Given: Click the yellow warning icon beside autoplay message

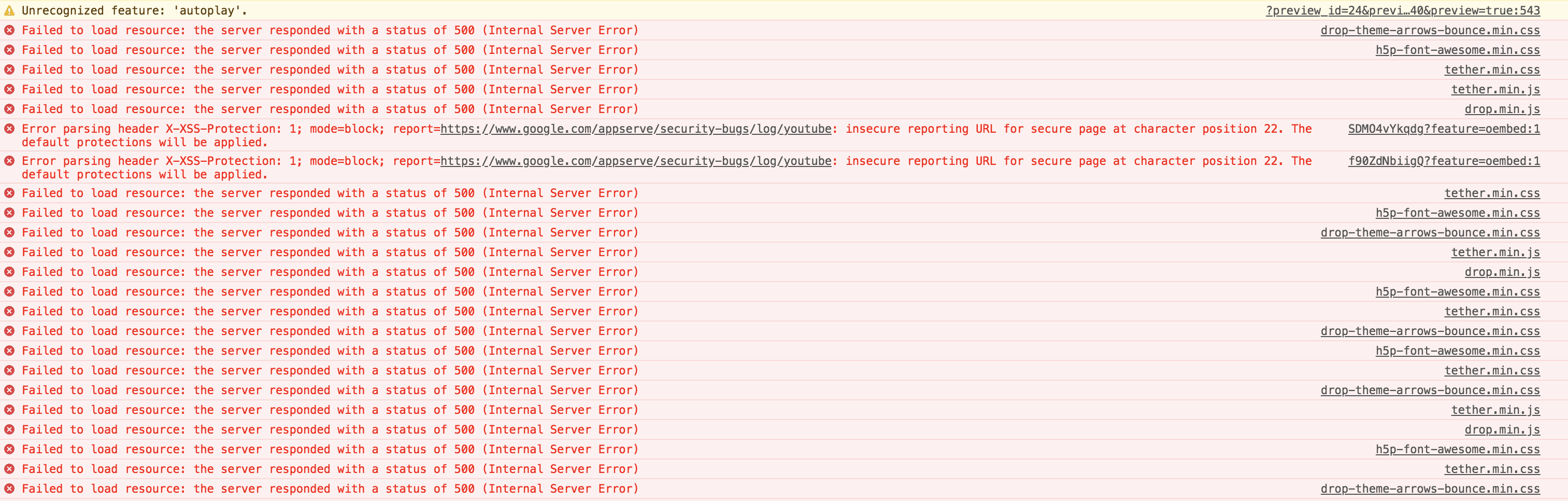Looking at the screenshot, I should (x=9, y=10).
